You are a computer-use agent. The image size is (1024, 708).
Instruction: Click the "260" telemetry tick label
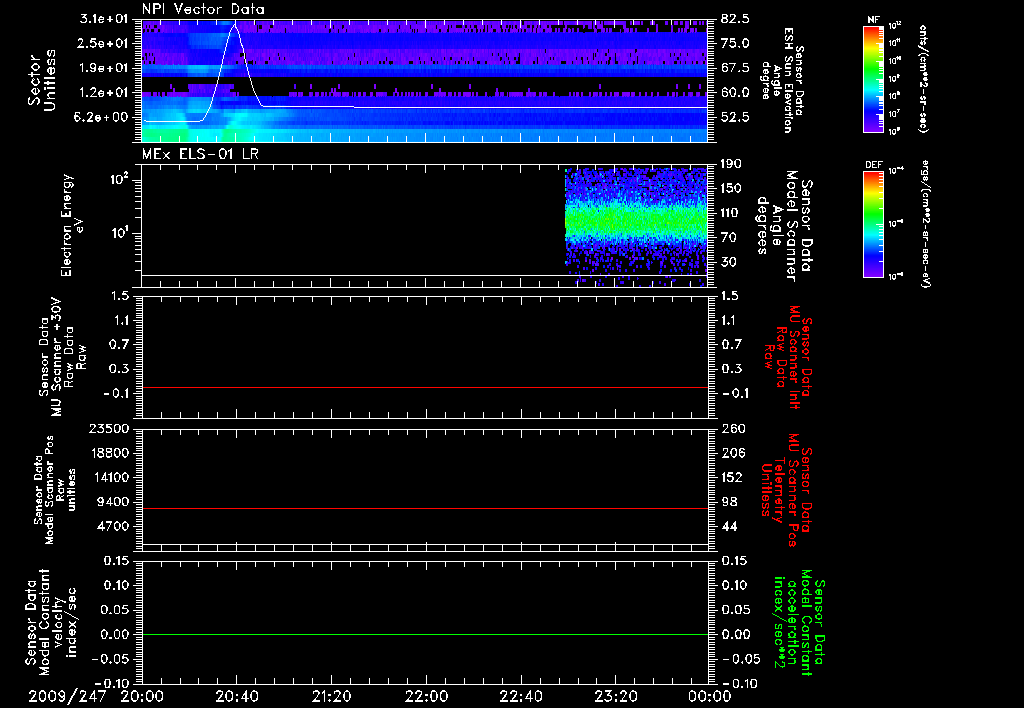pos(731,429)
